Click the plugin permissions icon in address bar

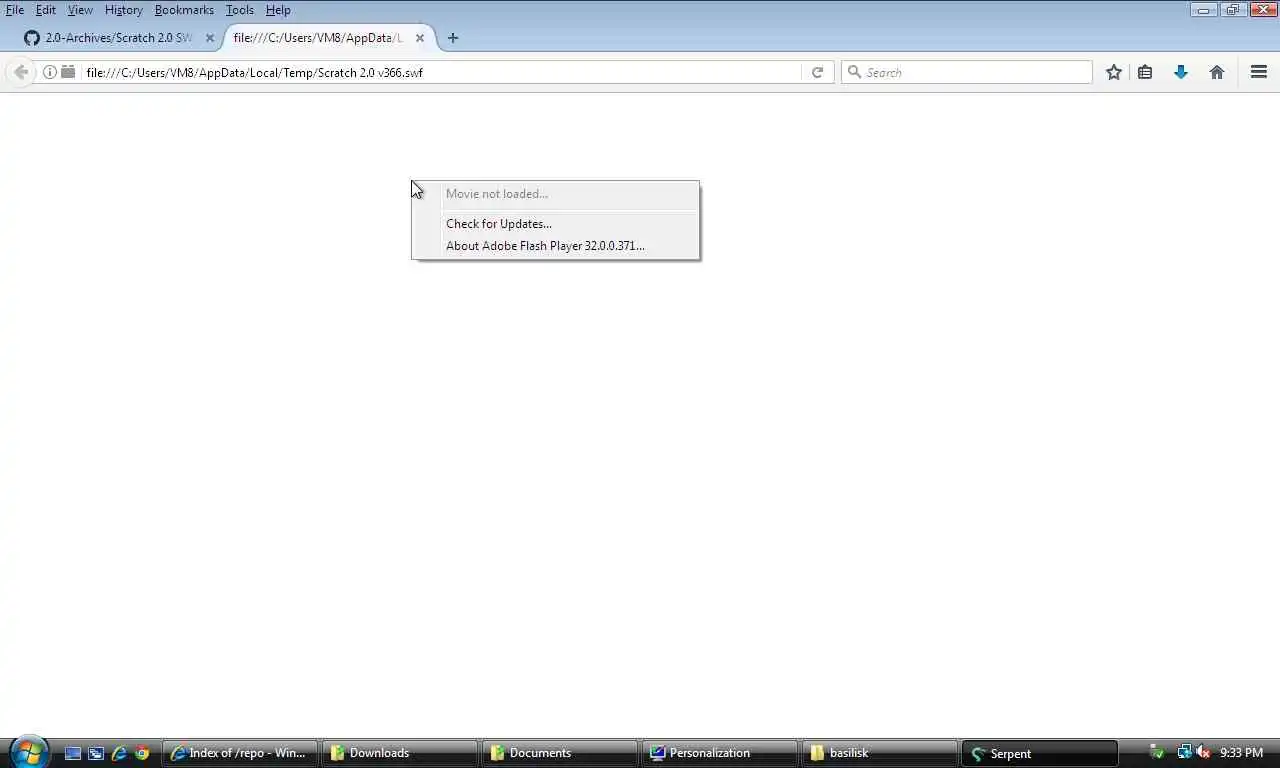click(x=68, y=72)
